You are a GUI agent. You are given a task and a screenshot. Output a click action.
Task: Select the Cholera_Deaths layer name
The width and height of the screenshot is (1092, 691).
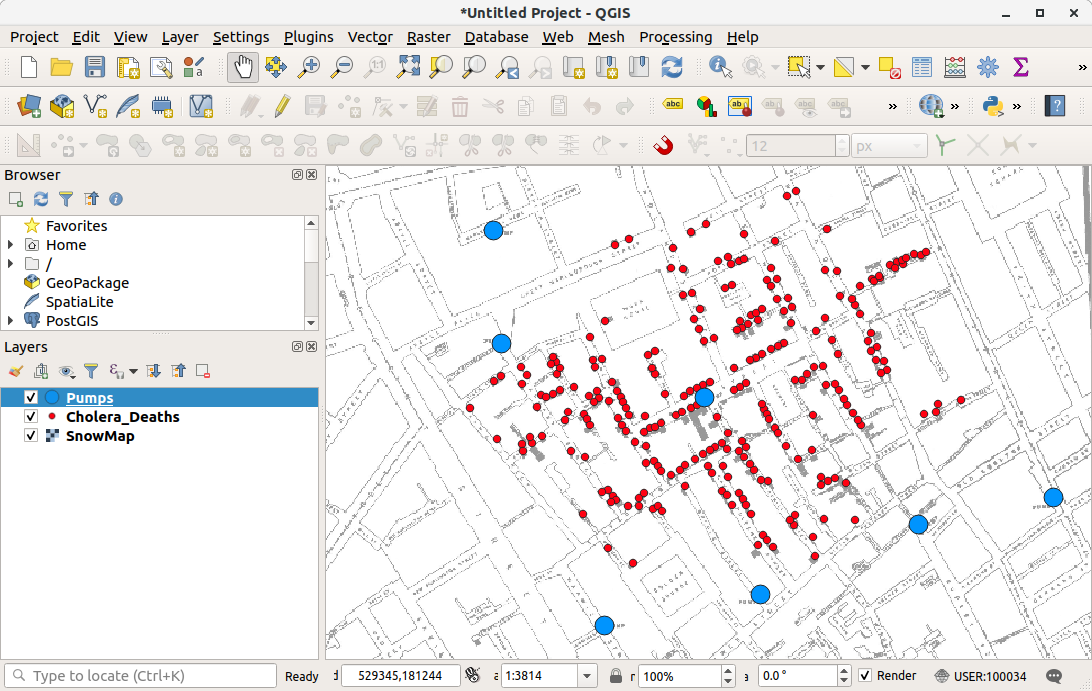(x=123, y=417)
